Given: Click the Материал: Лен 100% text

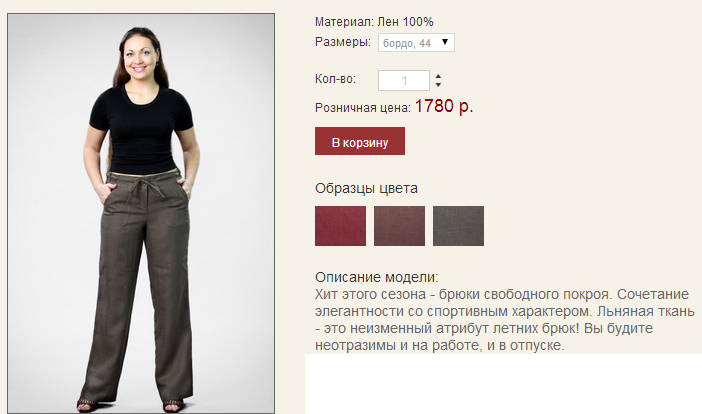Looking at the screenshot, I should pyautogui.click(x=374, y=21).
